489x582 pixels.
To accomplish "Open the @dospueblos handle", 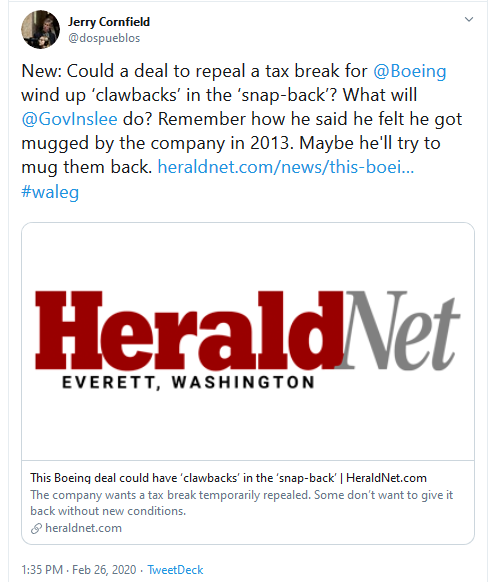I will 104,38.
